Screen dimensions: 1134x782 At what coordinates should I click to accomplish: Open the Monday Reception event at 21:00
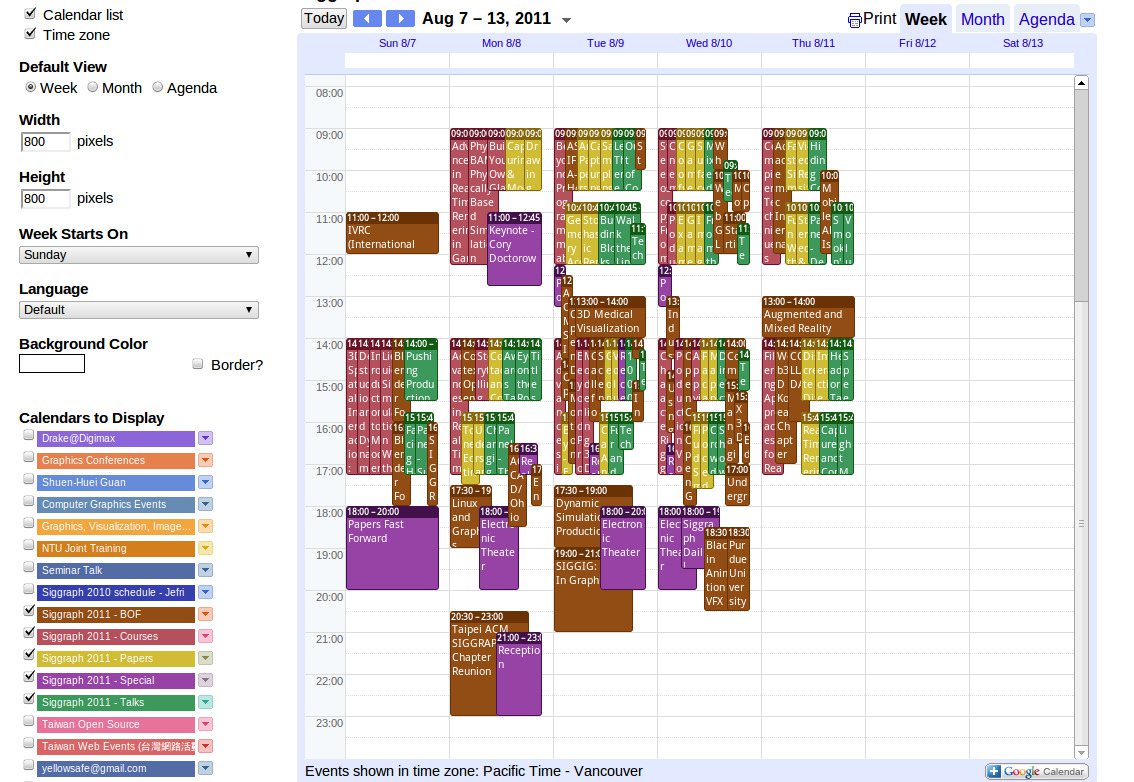click(x=519, y=673)
